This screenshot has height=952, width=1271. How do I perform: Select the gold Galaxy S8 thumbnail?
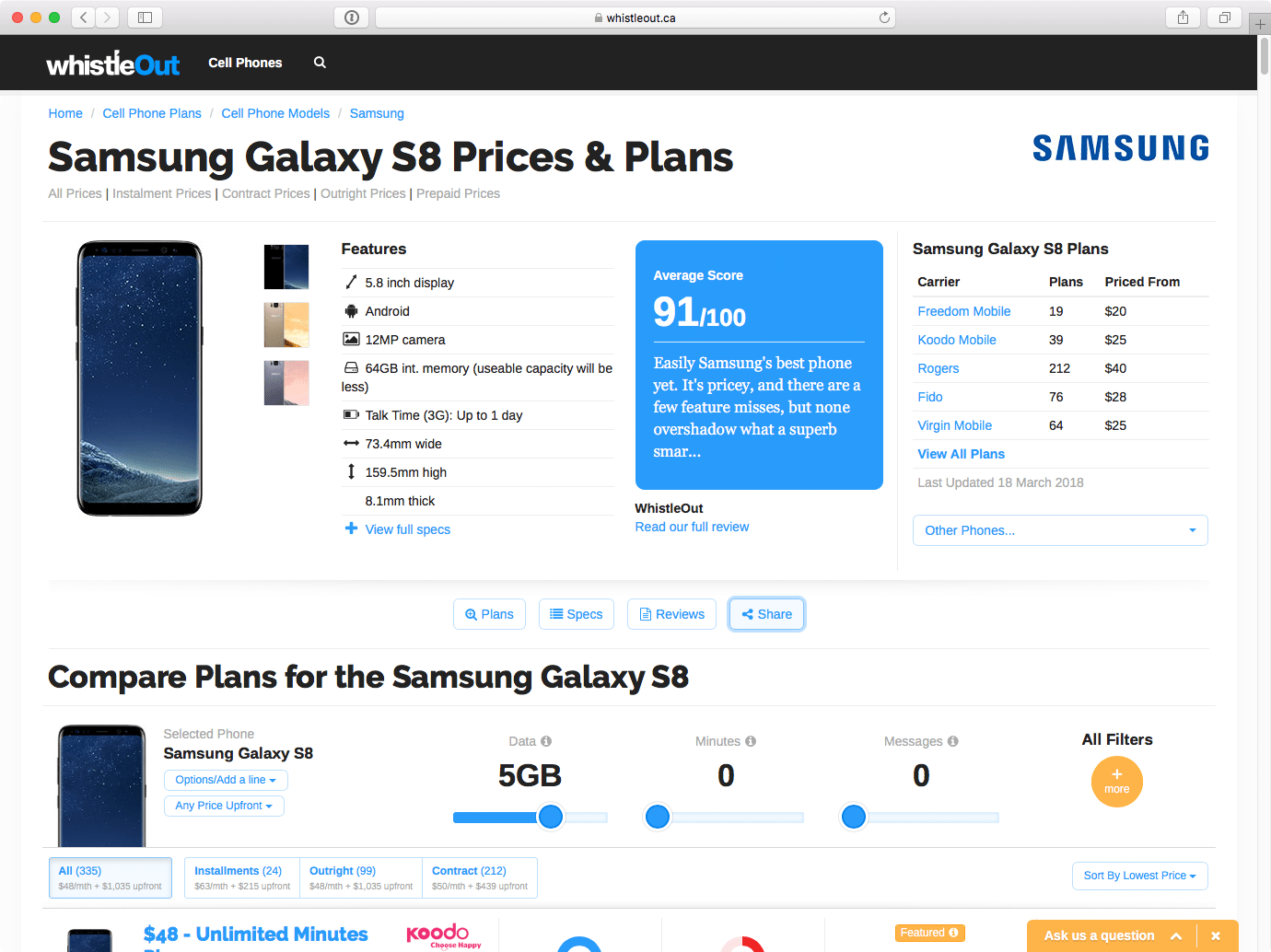tap(286, 325)
